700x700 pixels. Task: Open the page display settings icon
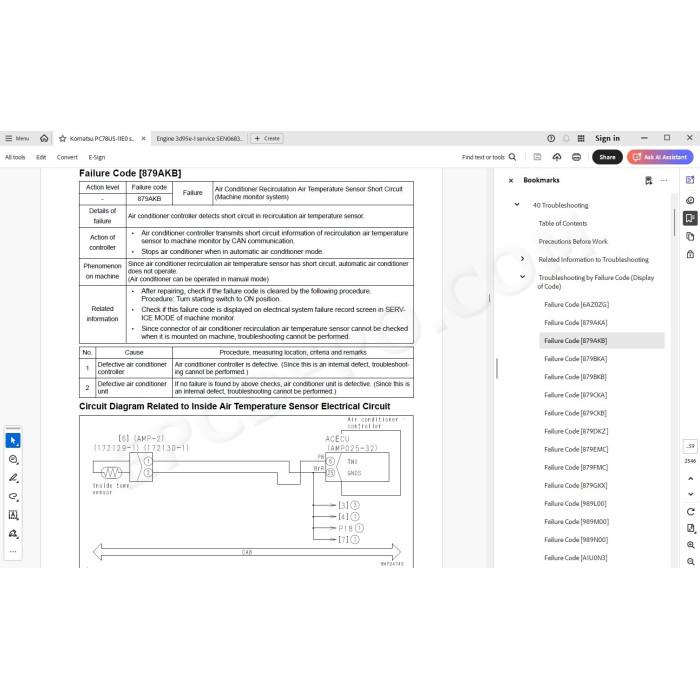(x=690, y=529)
